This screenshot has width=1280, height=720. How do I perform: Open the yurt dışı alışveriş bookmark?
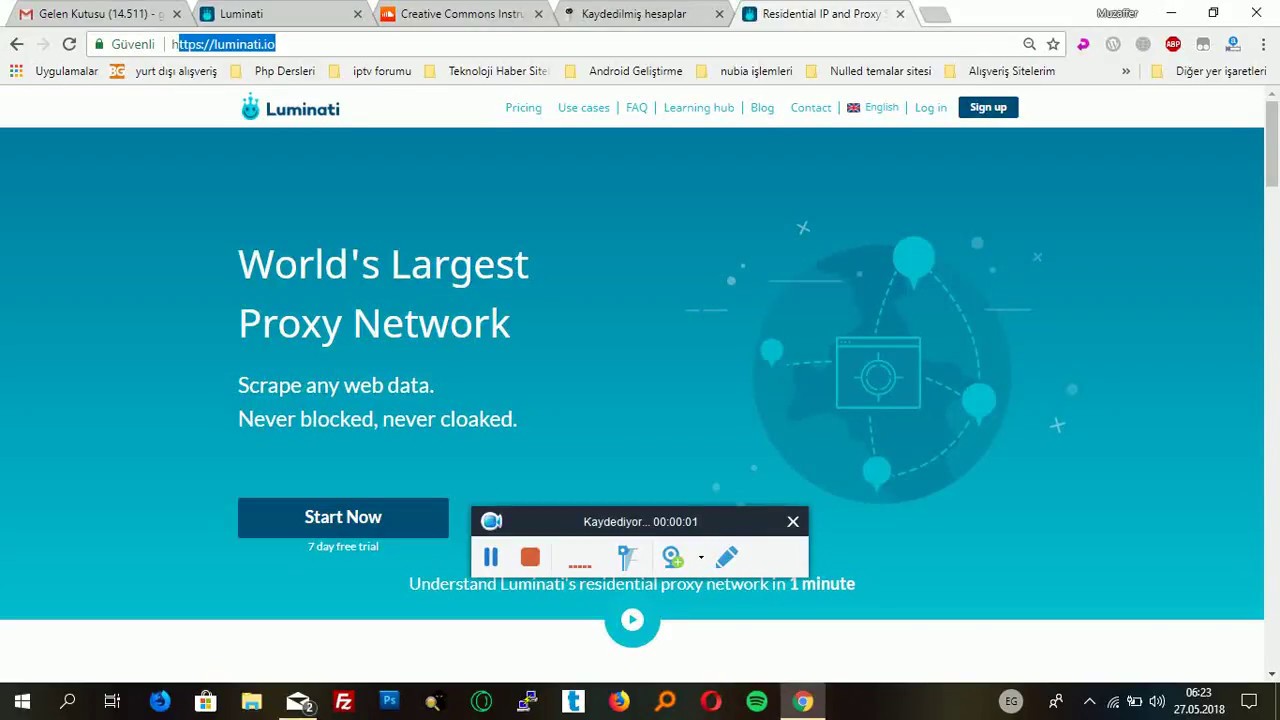(x=164, y=71)
